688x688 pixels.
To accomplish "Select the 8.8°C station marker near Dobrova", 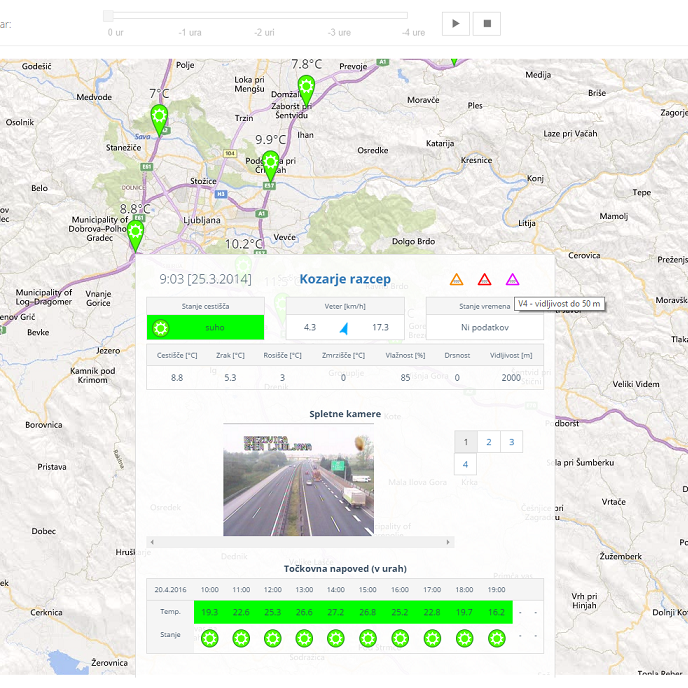I will point(135,234).
